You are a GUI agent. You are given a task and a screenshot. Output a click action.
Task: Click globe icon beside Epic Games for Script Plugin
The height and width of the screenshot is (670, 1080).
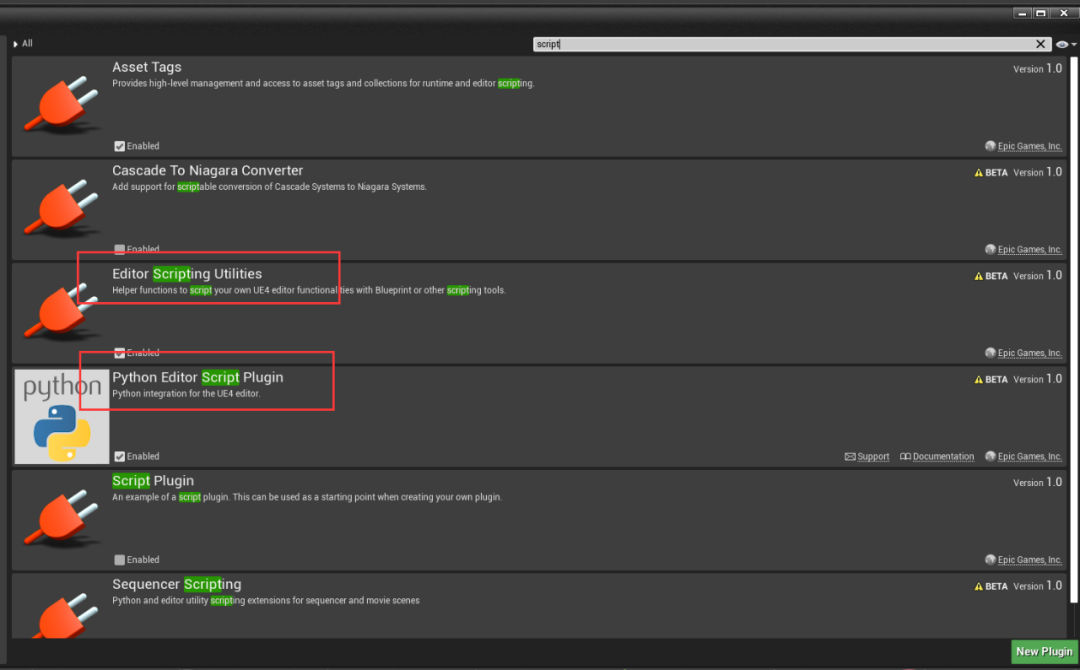coord(990,560)
